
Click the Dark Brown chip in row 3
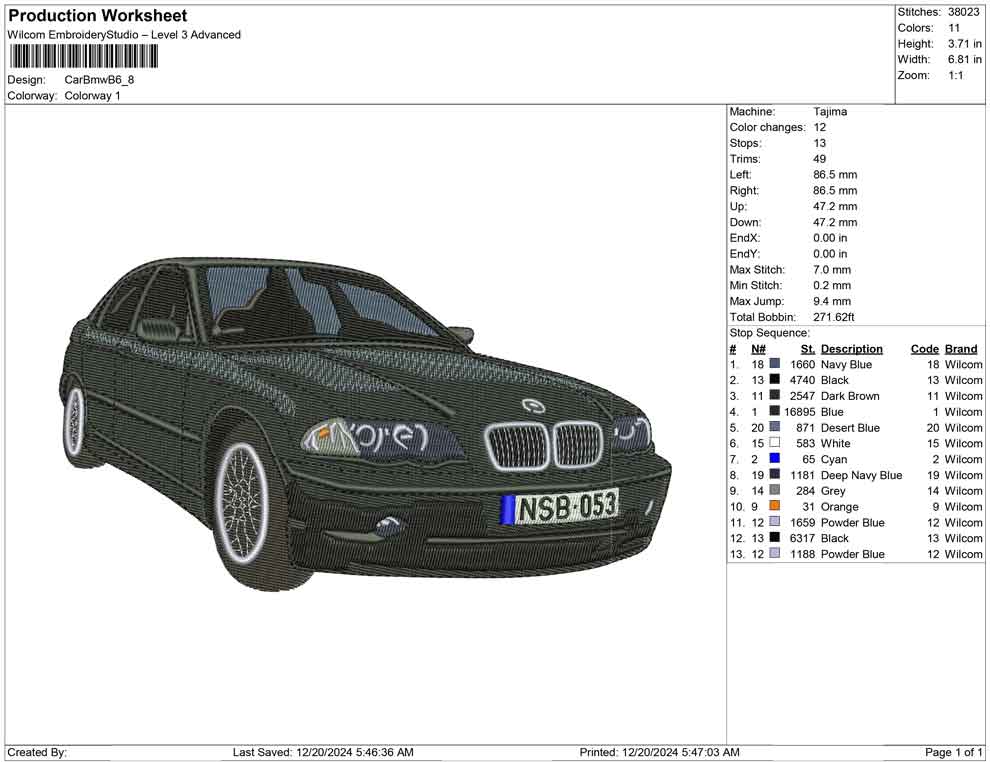click(775, 396)
